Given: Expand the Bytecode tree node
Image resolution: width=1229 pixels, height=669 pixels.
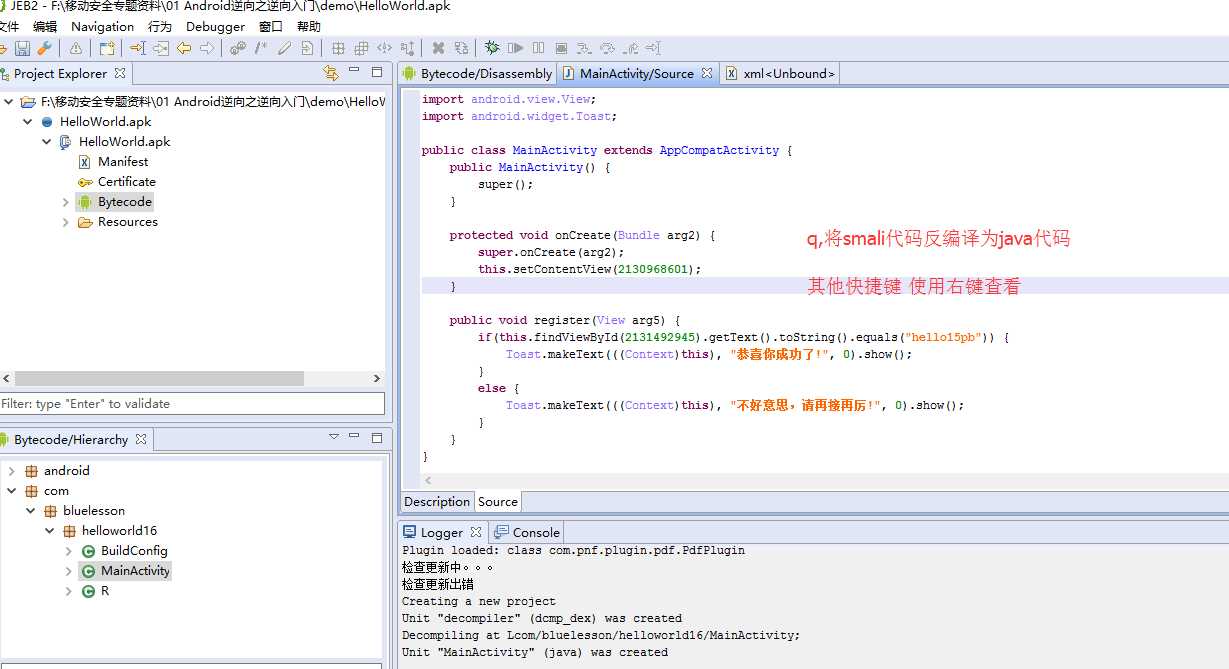Looking at the screenshot, I should click(66, 202).
